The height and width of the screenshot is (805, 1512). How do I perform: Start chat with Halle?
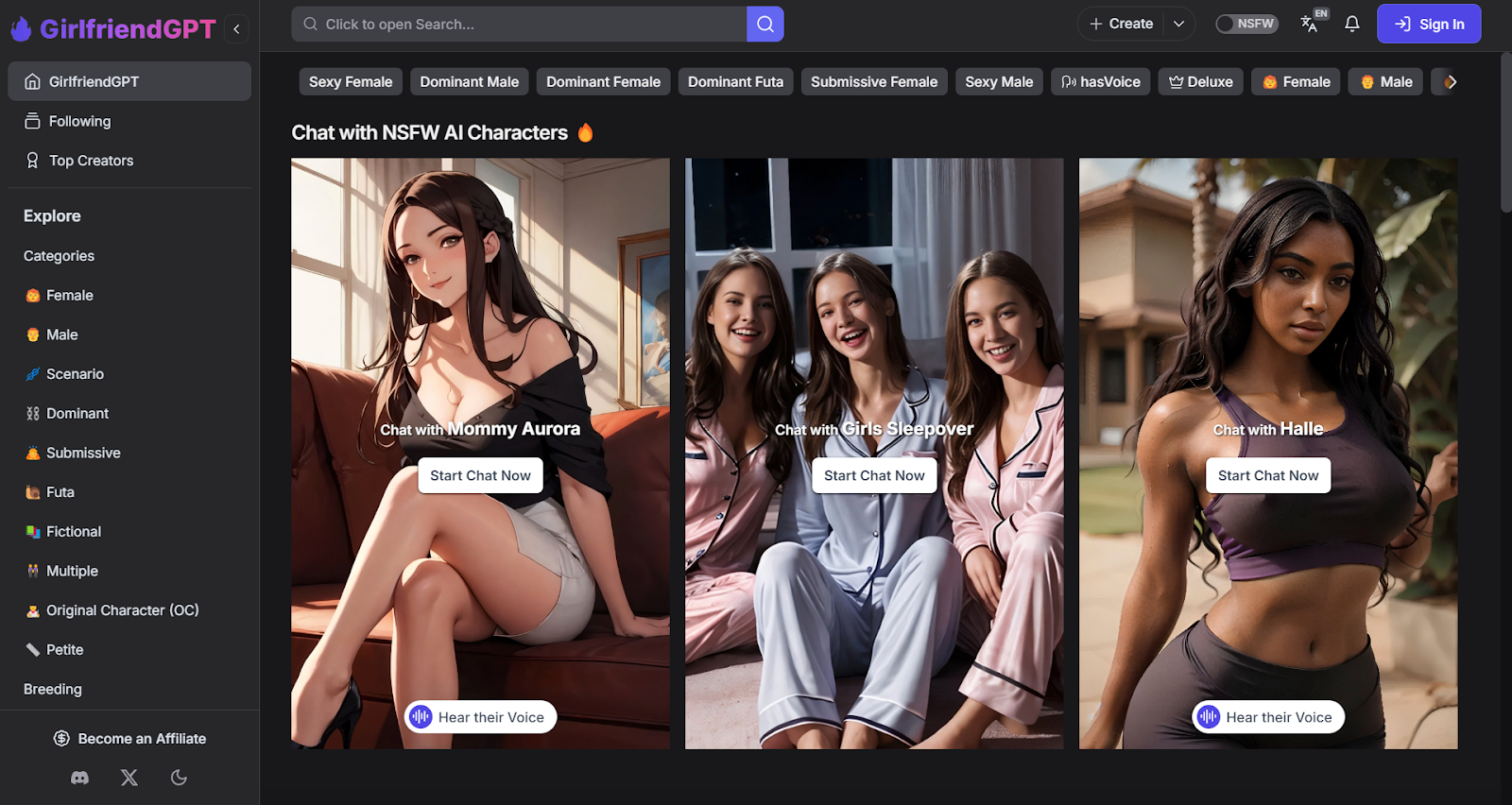coord(1268,475)
